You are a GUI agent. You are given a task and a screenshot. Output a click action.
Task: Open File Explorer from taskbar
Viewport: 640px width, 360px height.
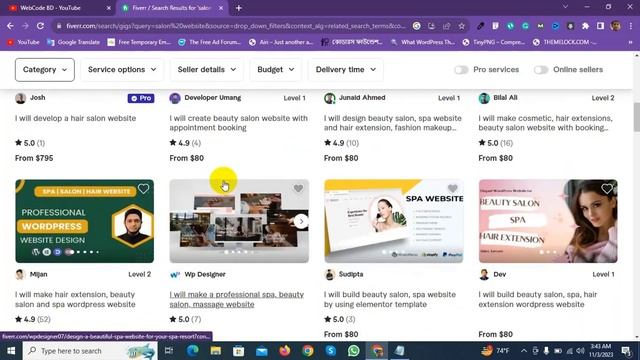click(216, 351)
